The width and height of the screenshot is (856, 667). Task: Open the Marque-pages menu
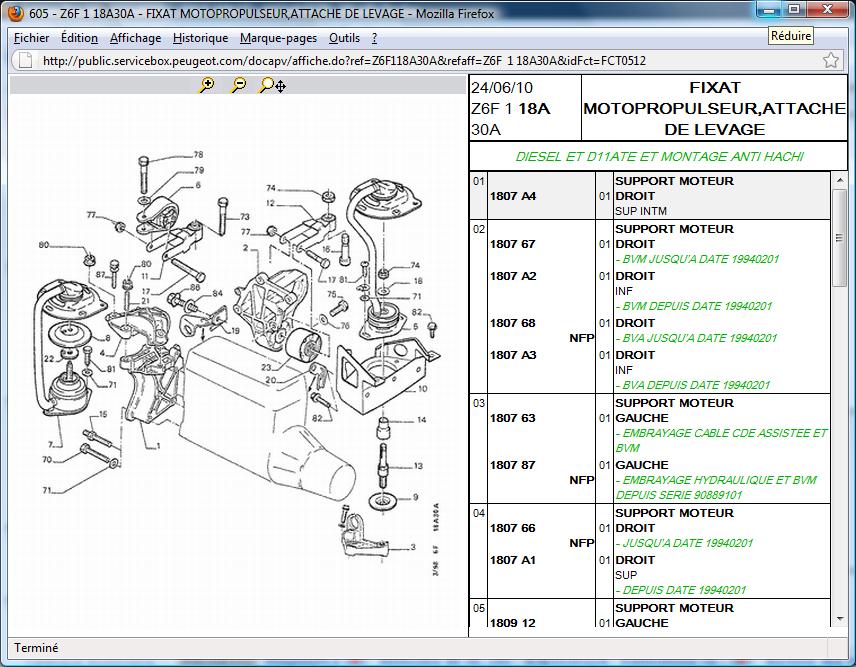[278, 38]
